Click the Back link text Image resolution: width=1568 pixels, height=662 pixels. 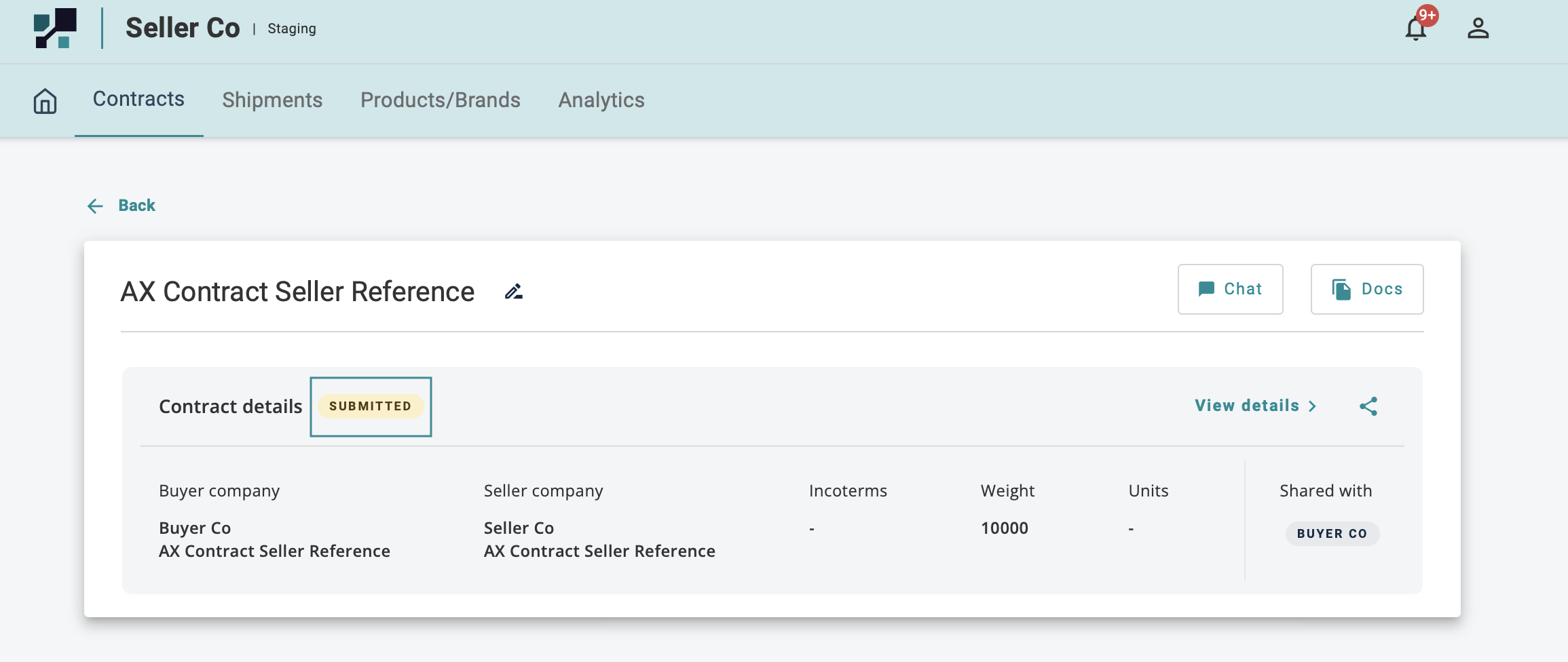click(x=136, y=206)
